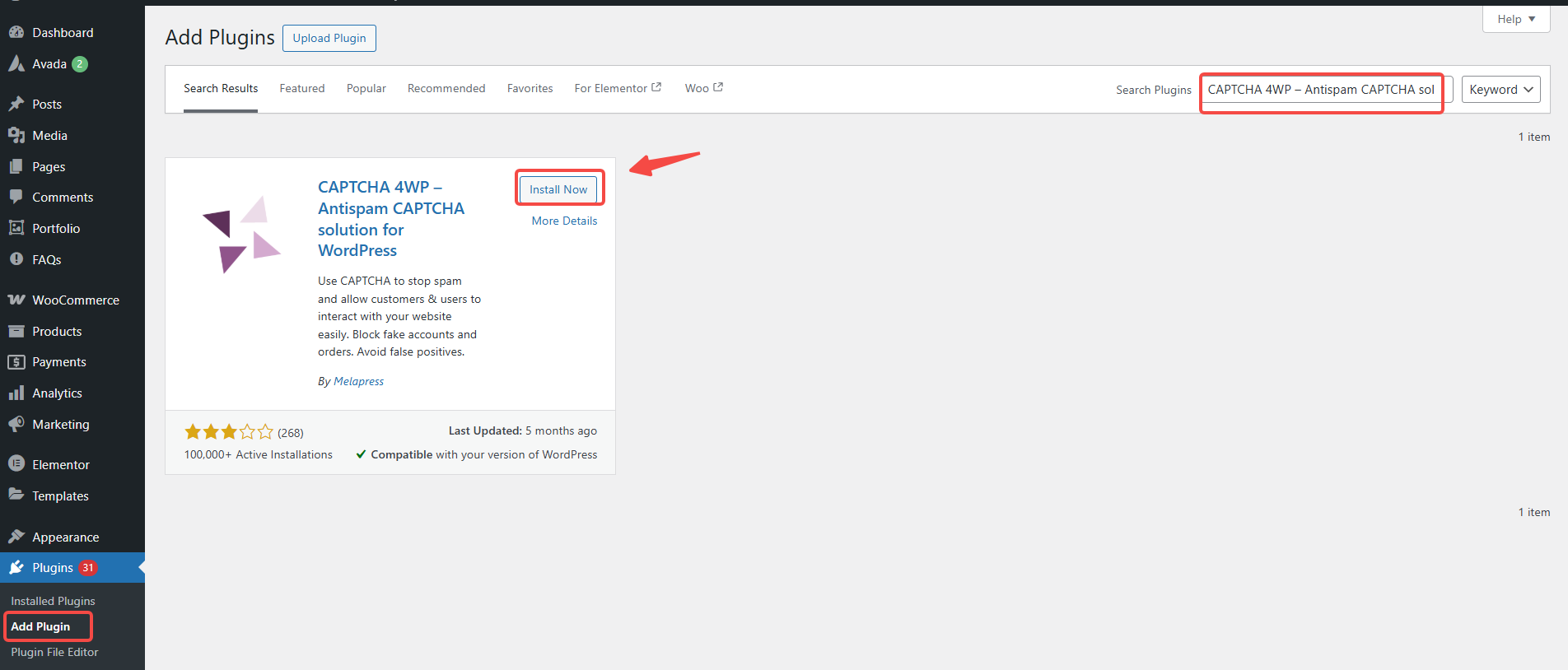
Task: Open the For Elementor external tab
Action: tap(618, 88)
